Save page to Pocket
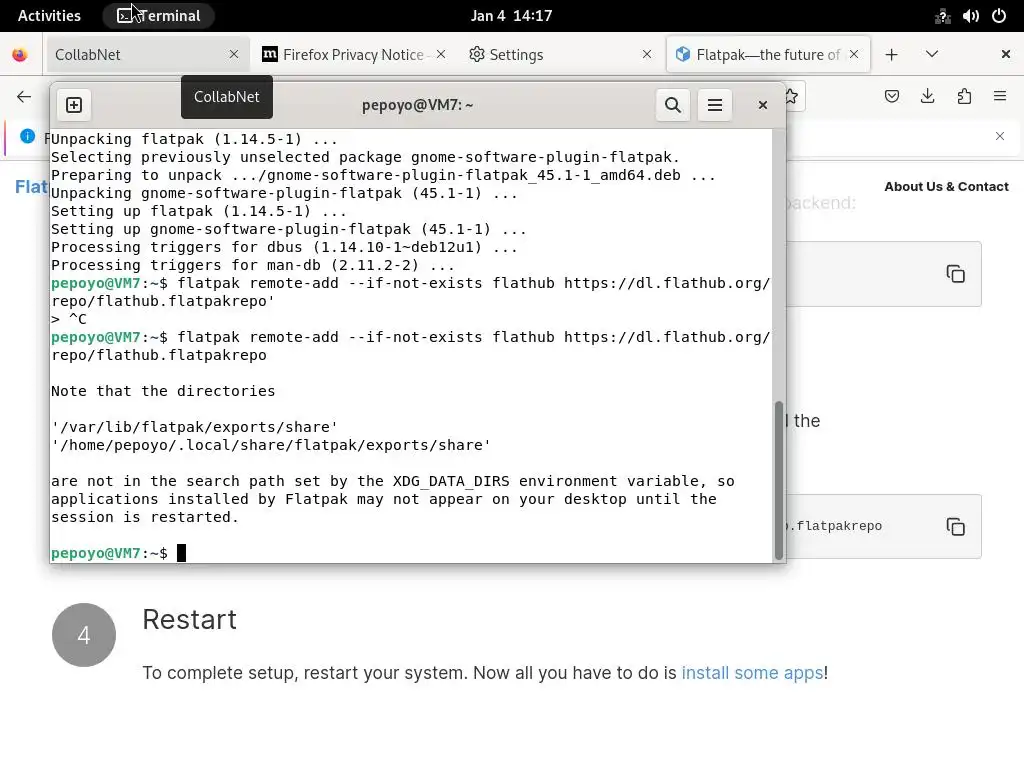The image size is (1024, 768). [891, 97]
